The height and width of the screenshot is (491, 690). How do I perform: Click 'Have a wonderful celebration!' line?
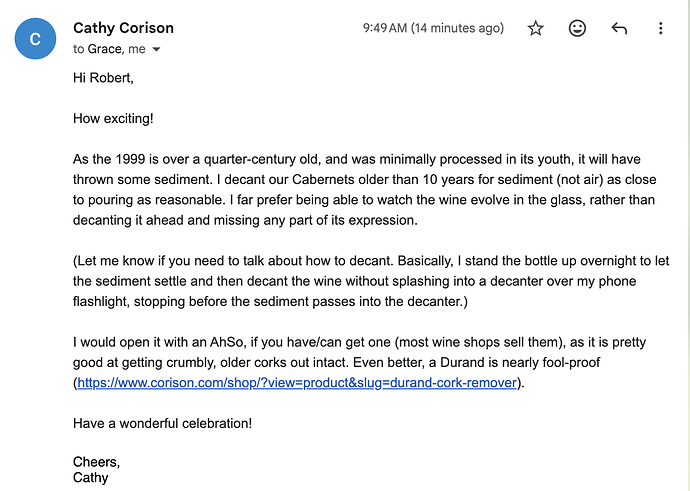tap(162, 423)
